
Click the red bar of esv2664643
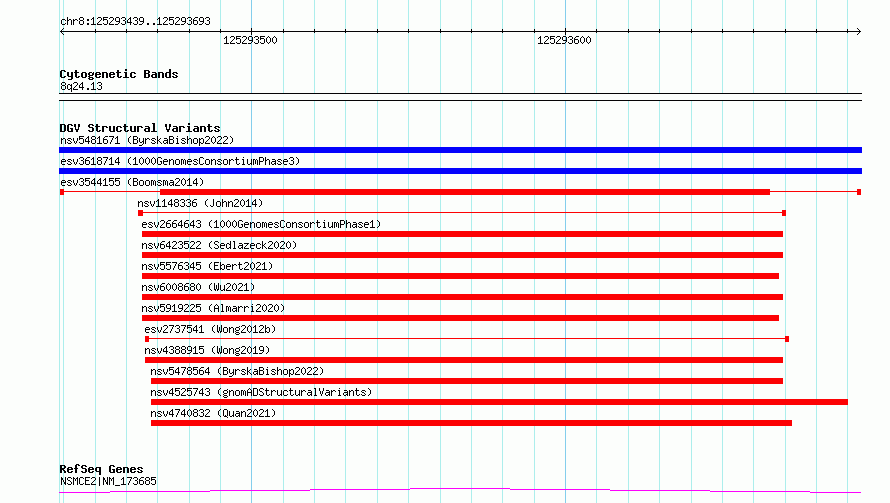coord(462,234)
